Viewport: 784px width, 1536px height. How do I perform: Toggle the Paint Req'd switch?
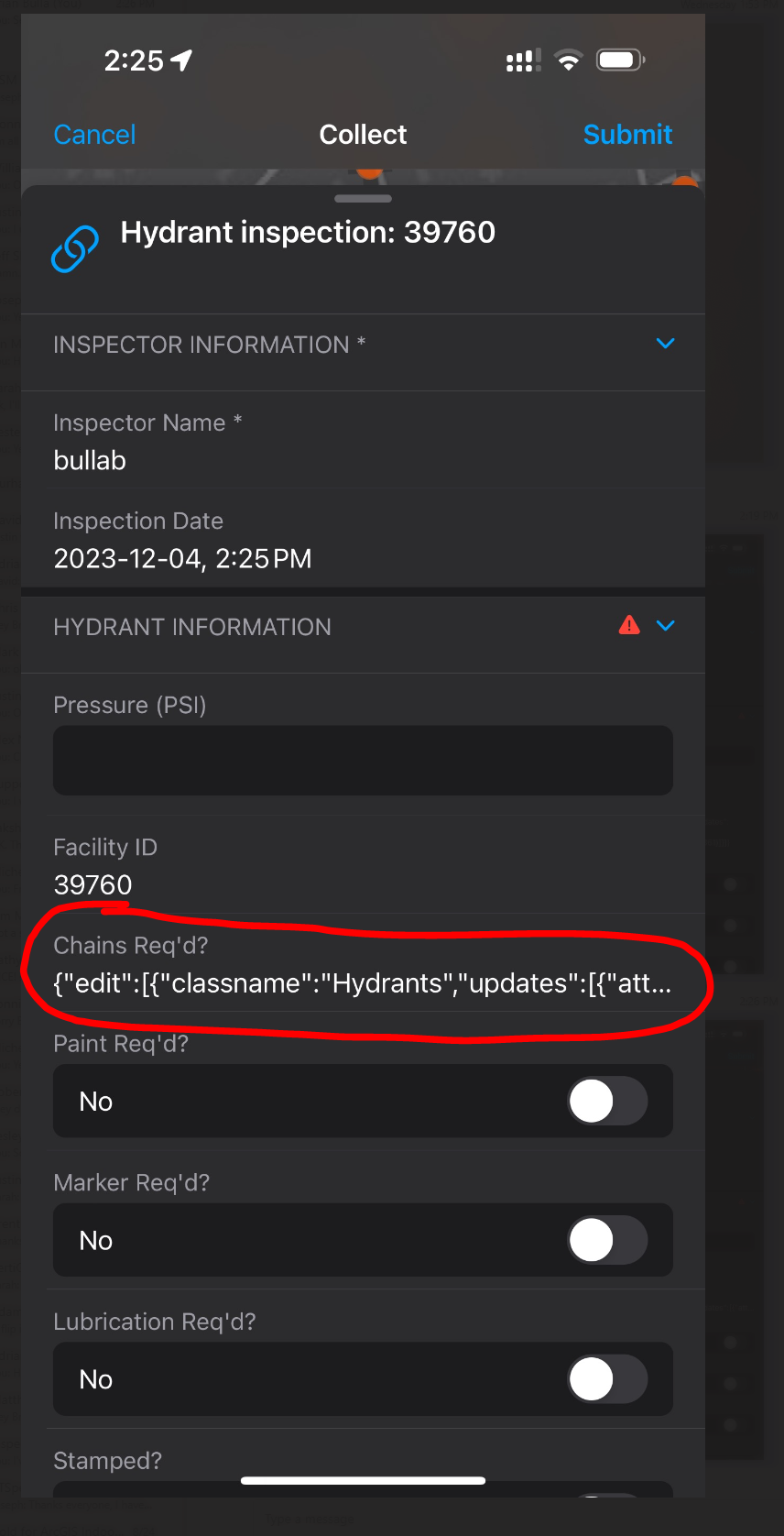pos(607,1101)
